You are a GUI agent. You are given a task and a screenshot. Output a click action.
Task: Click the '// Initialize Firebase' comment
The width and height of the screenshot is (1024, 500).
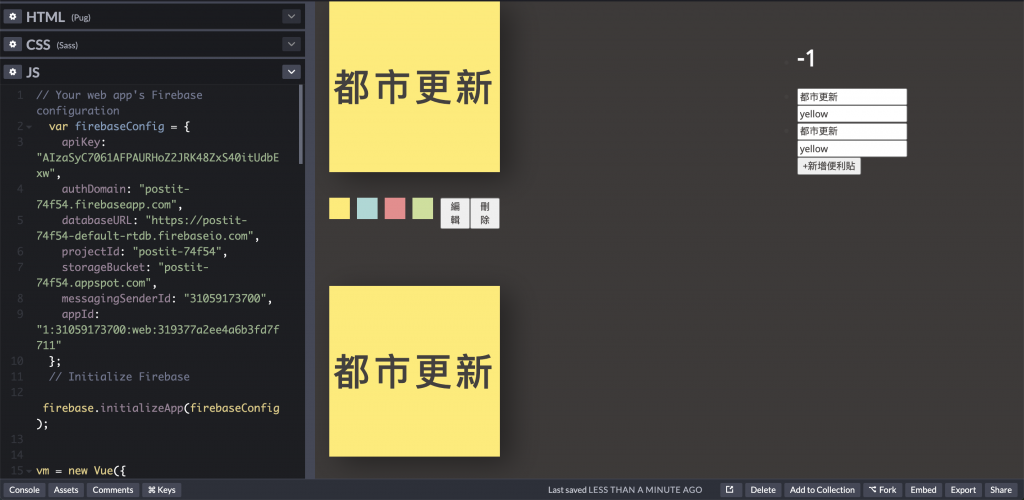(x=119, y=377)
